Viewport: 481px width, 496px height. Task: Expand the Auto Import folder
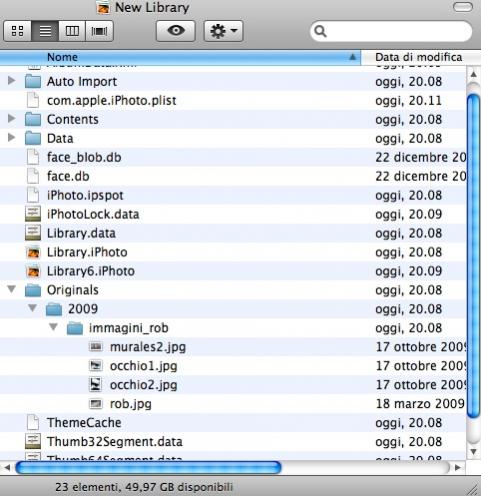click(x=11, y=81)
